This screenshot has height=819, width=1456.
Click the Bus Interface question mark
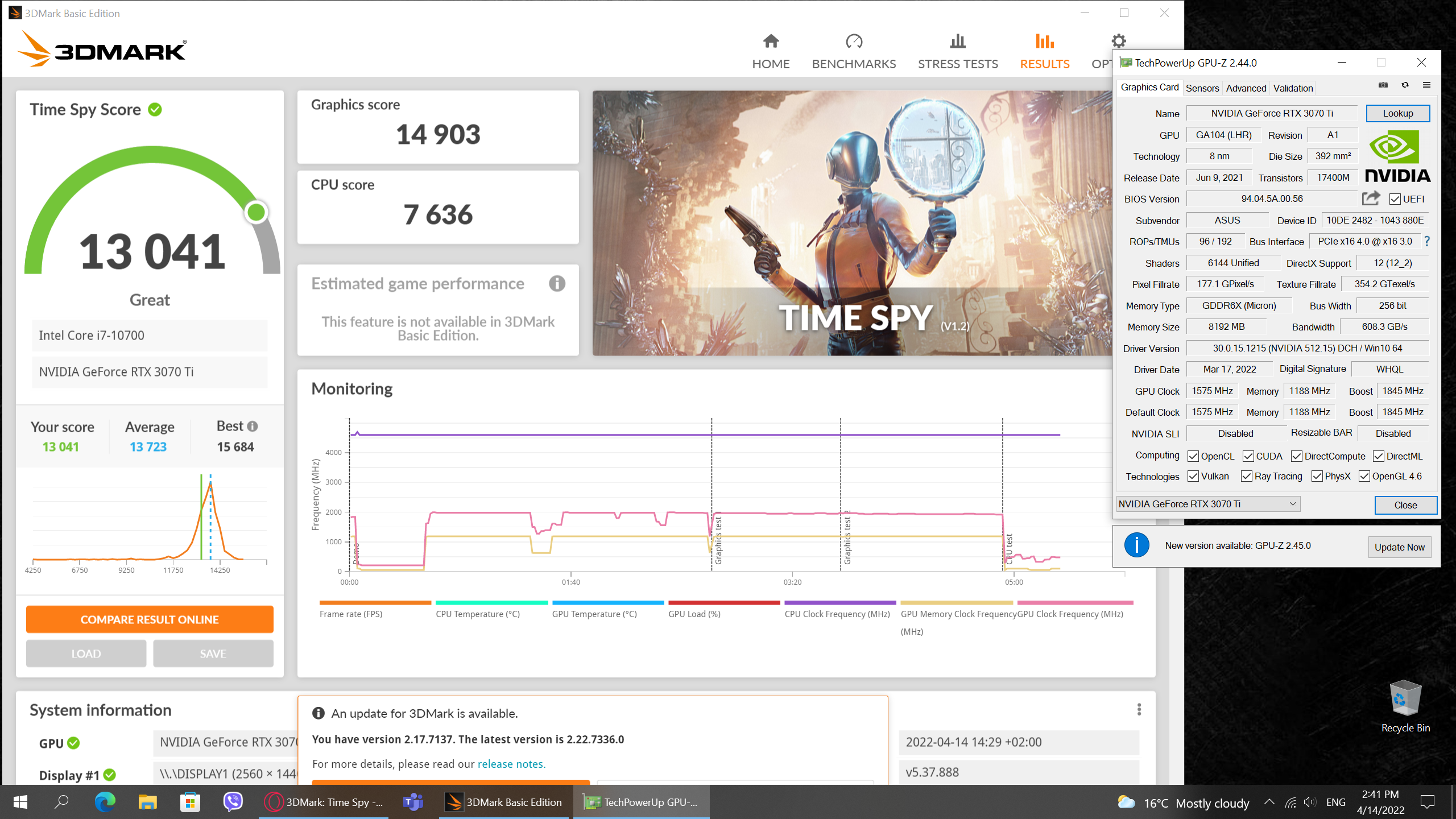coord(1427,242)
